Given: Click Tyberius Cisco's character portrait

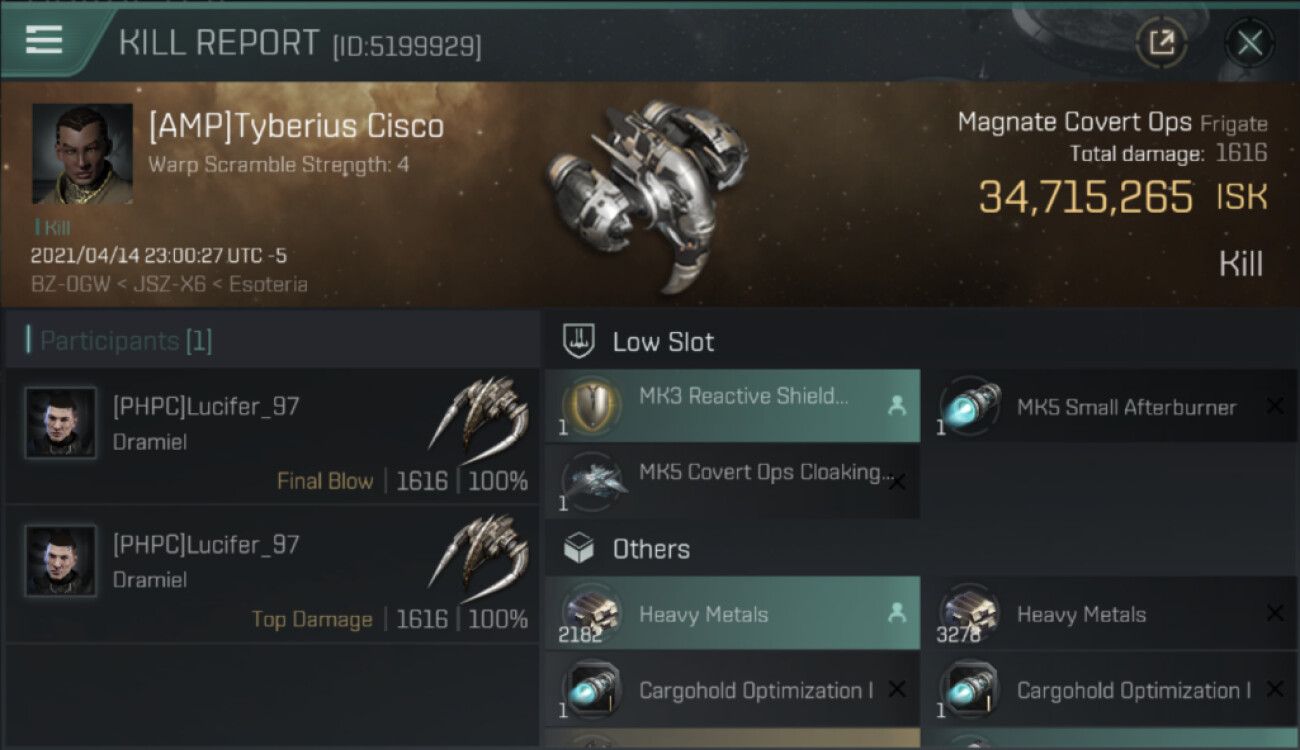Looking at the screenshot, I should pos(82,153).
